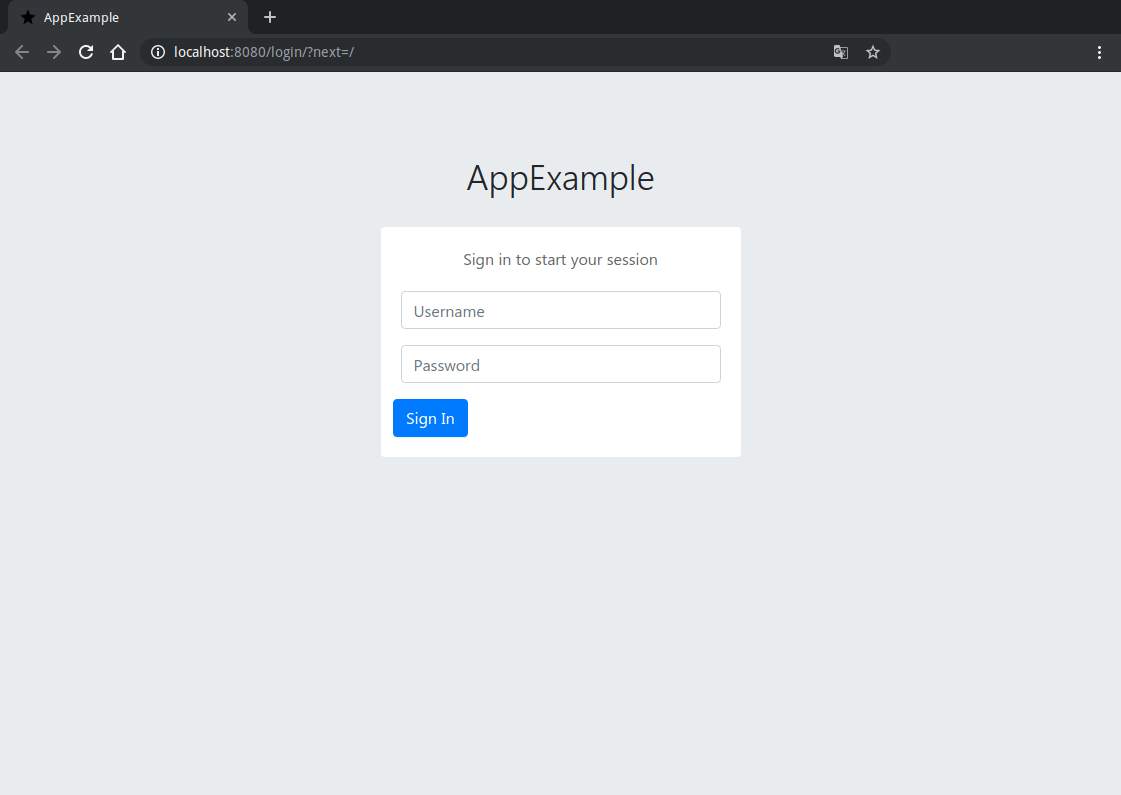Close the AppExample tab
This screenshot has height=795, width=1121.
[232, 17]
